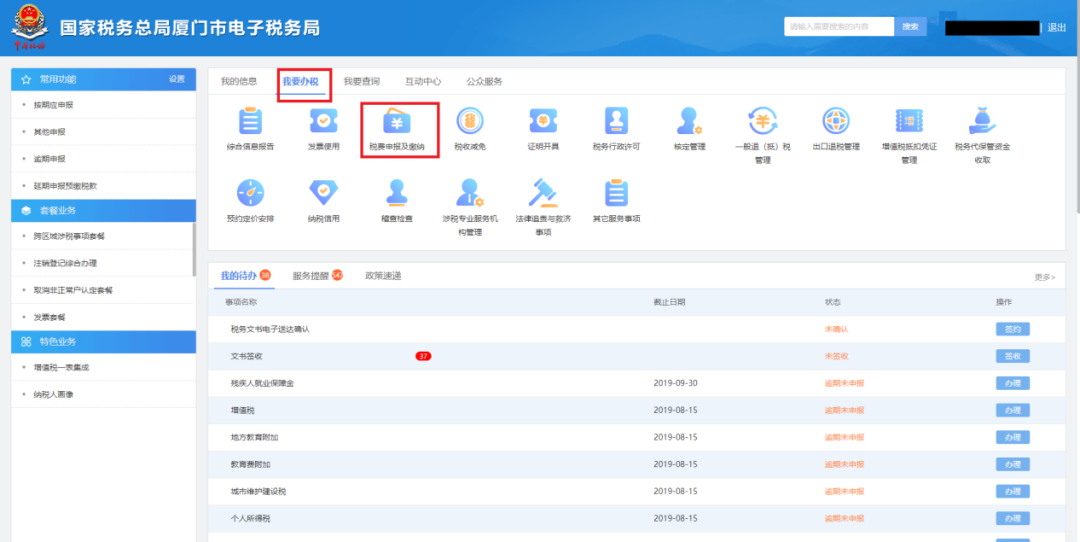The image size is (1080, 542).
Task: Click 退出 to log out
Action: point(1056,27)
